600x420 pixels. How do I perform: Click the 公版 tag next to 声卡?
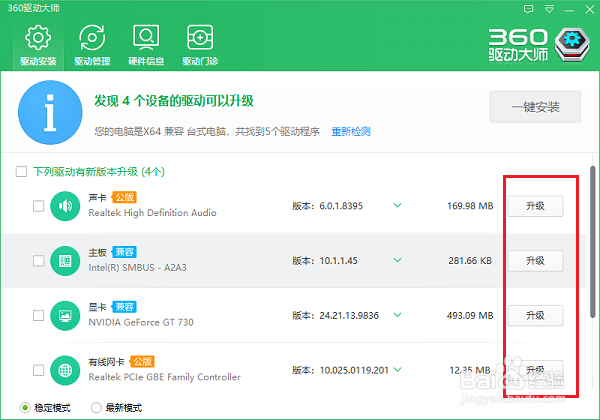[x=124, y=197]
